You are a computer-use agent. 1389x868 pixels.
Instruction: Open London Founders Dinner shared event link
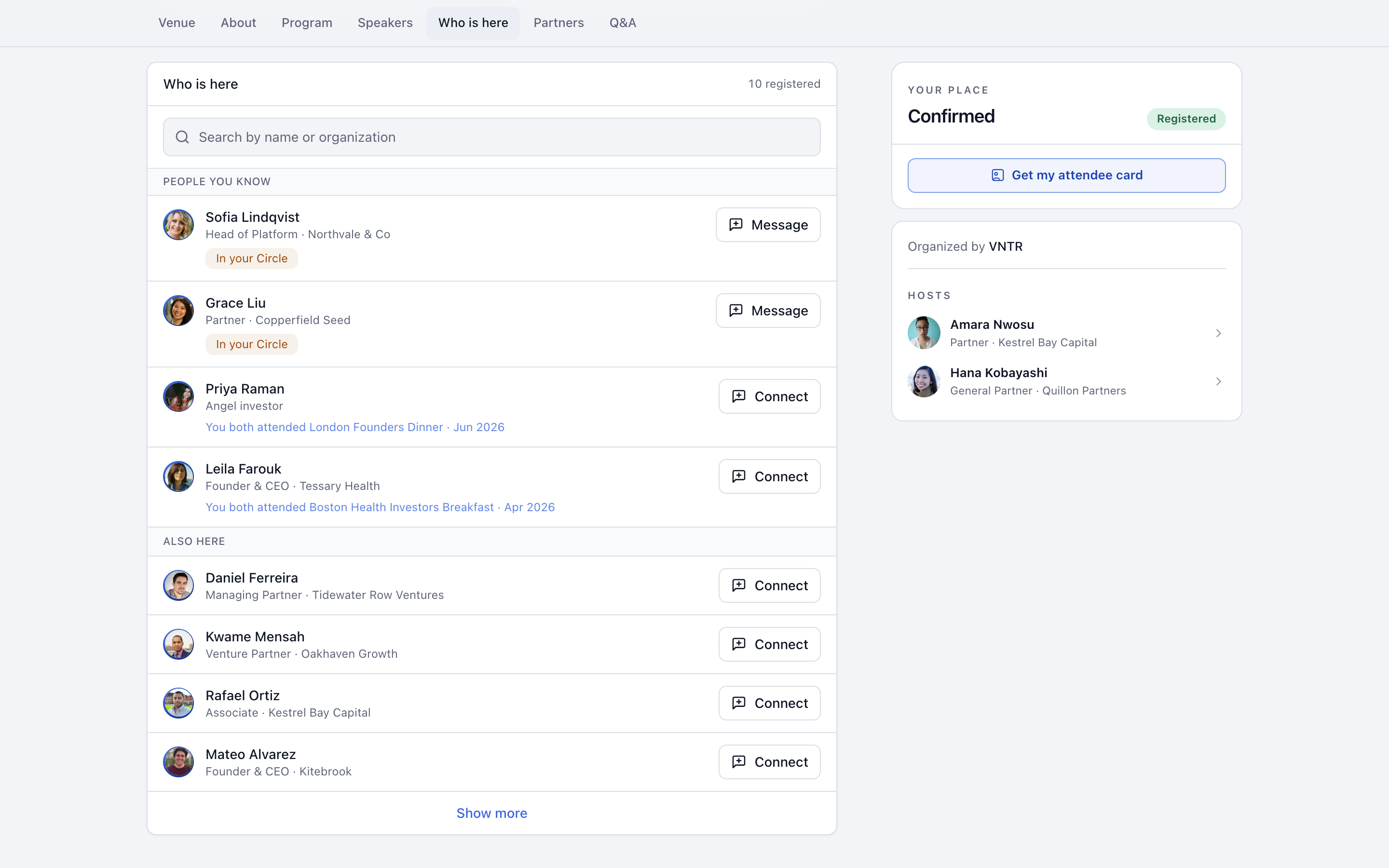(354, 427)
